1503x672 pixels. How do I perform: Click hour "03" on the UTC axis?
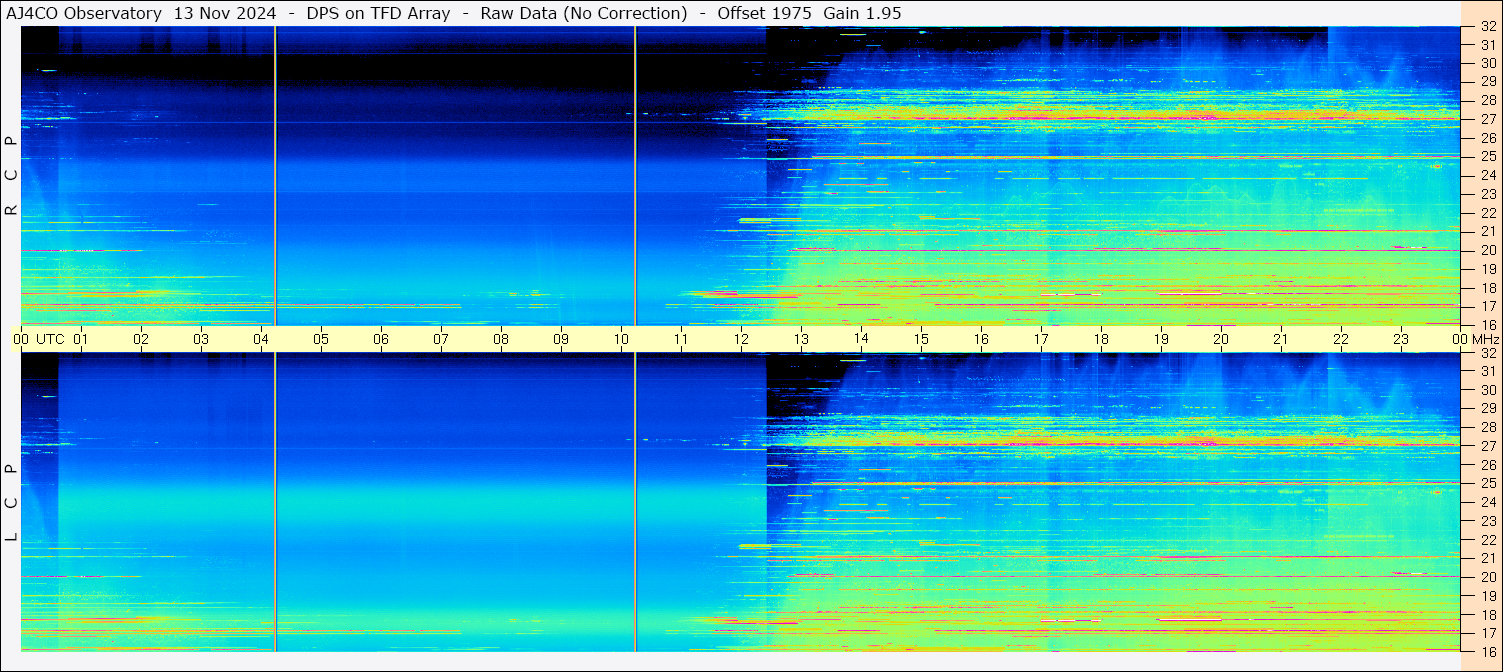[x=201, y=339]
